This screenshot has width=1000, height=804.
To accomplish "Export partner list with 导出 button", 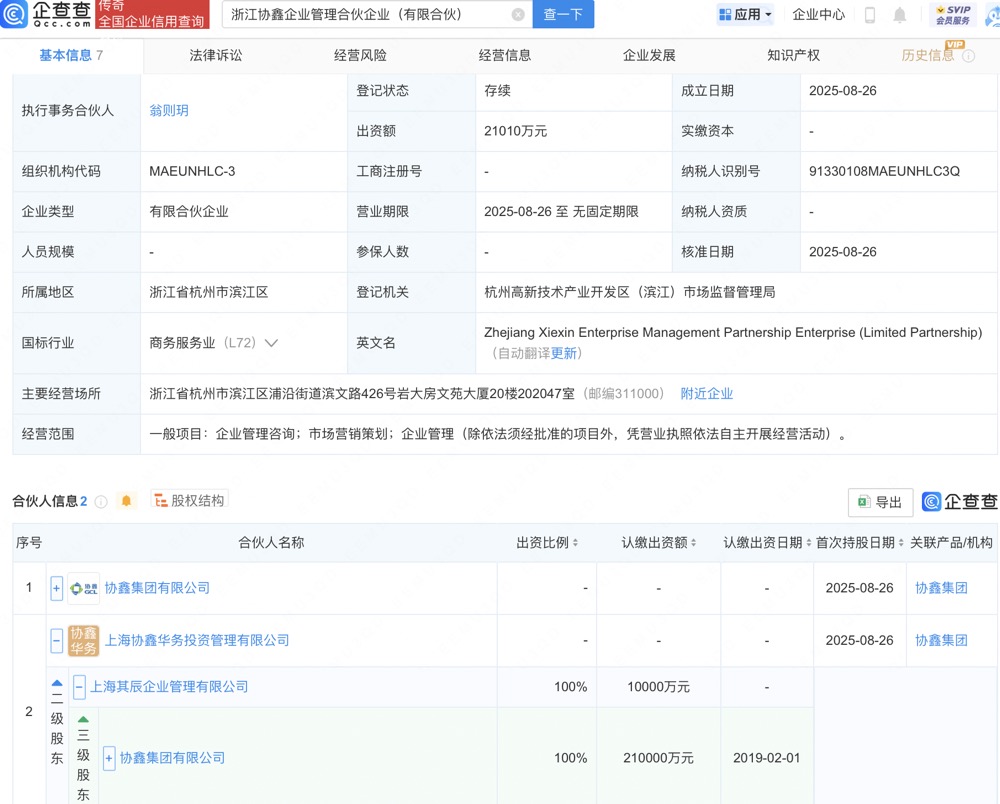I will (880, 502).
